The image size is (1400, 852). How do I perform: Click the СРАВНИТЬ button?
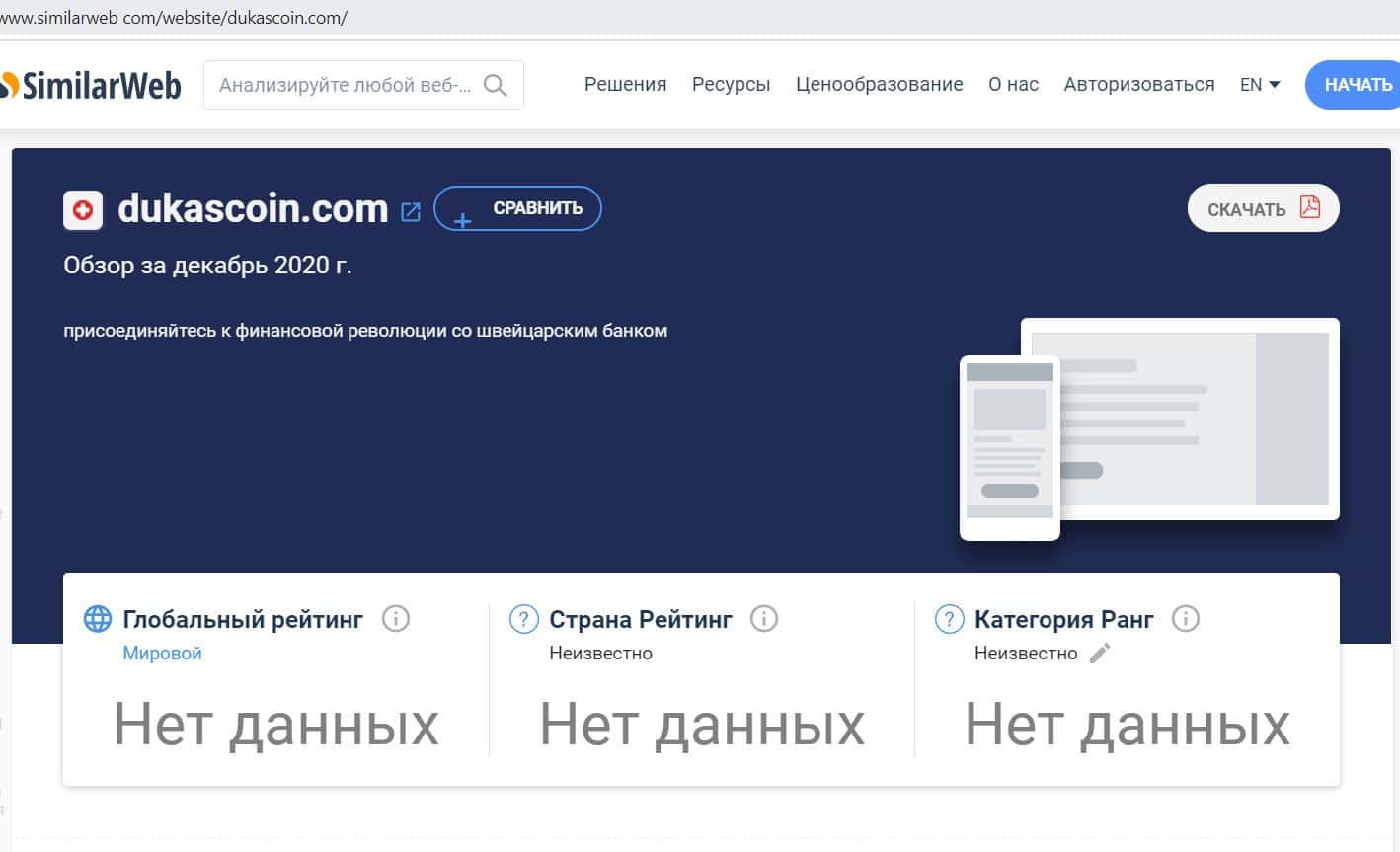pyautogui.click(x=517, y=208)
